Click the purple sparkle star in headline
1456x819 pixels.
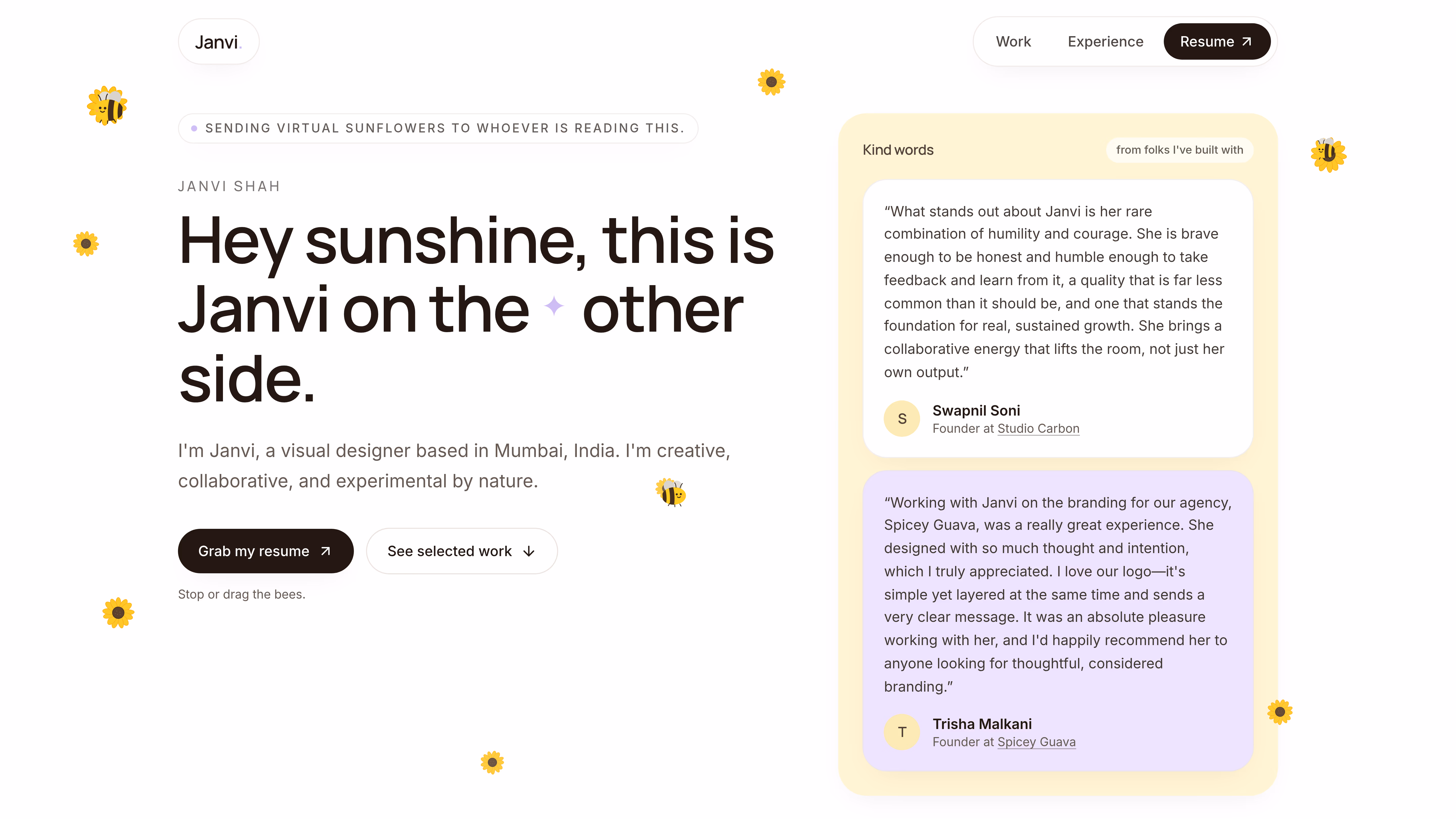(x=554, y=306)
